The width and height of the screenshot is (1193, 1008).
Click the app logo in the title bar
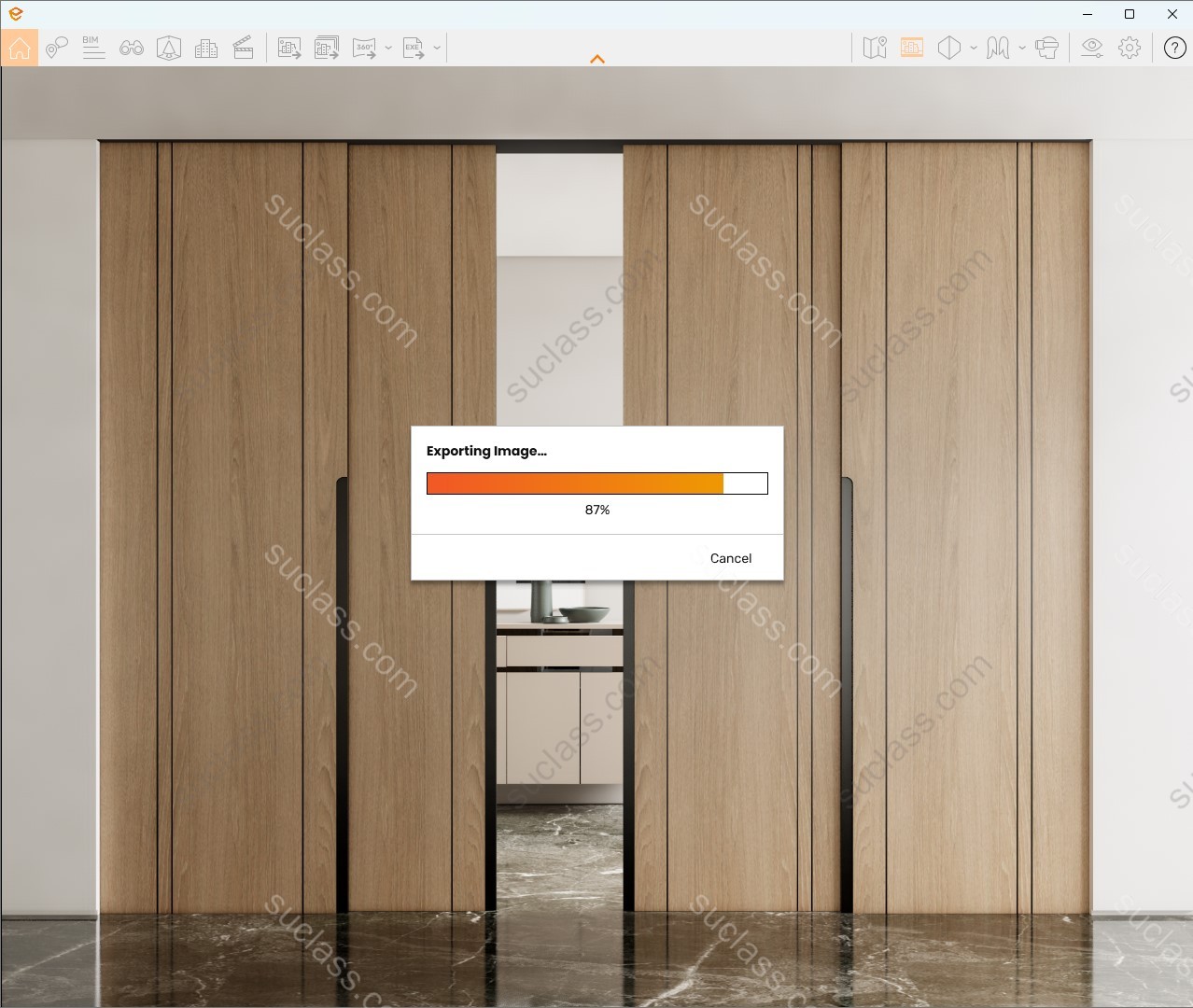click(x=16, y=14)
